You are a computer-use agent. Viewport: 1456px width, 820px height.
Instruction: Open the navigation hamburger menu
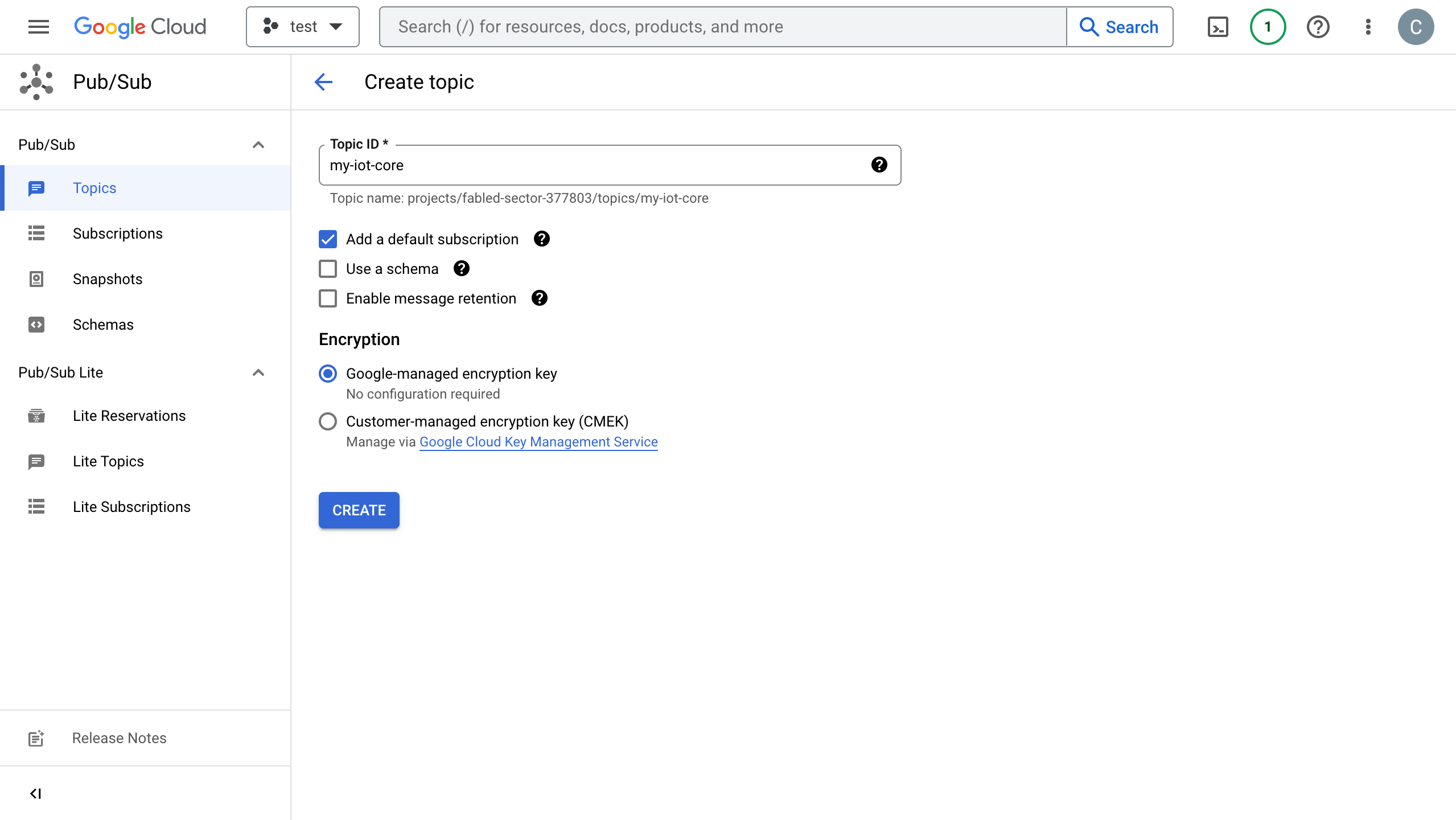pos(38,26)
